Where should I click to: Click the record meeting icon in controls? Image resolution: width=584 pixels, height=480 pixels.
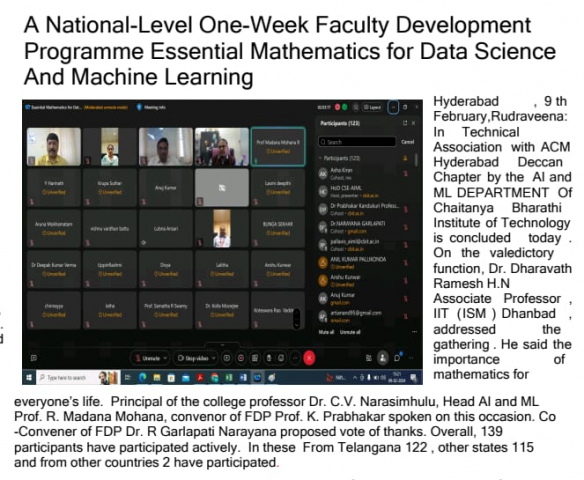[x=241, y=358]
